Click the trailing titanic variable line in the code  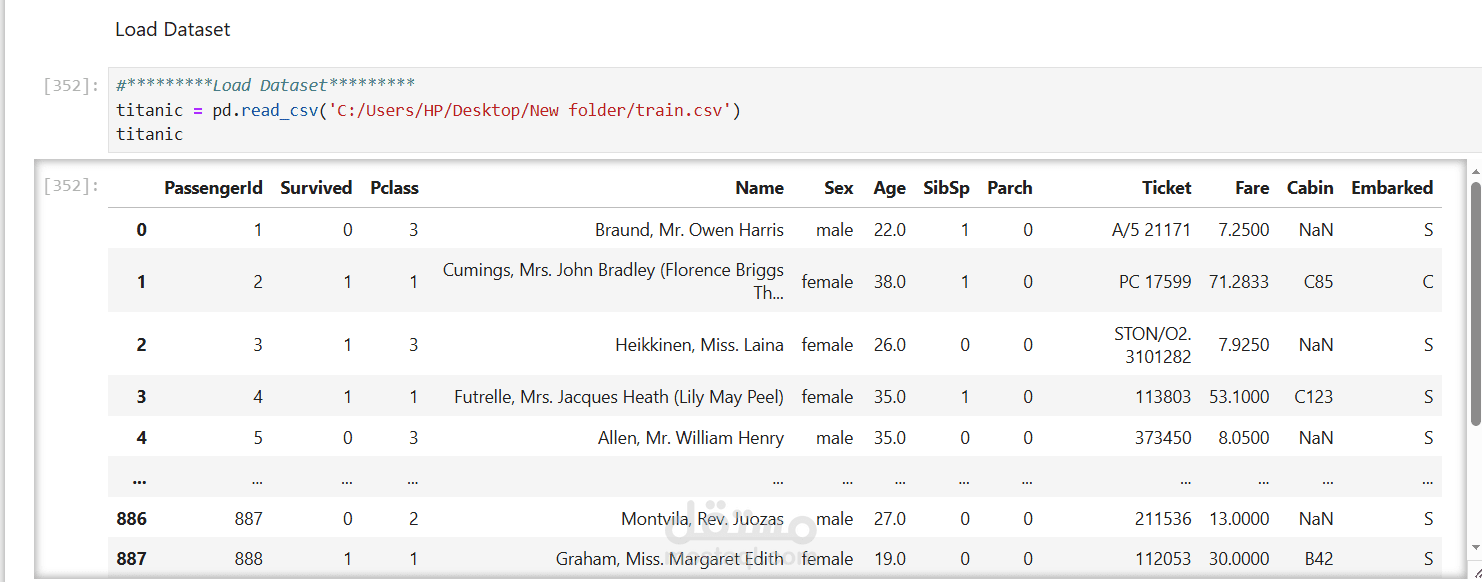click(150, 134)
